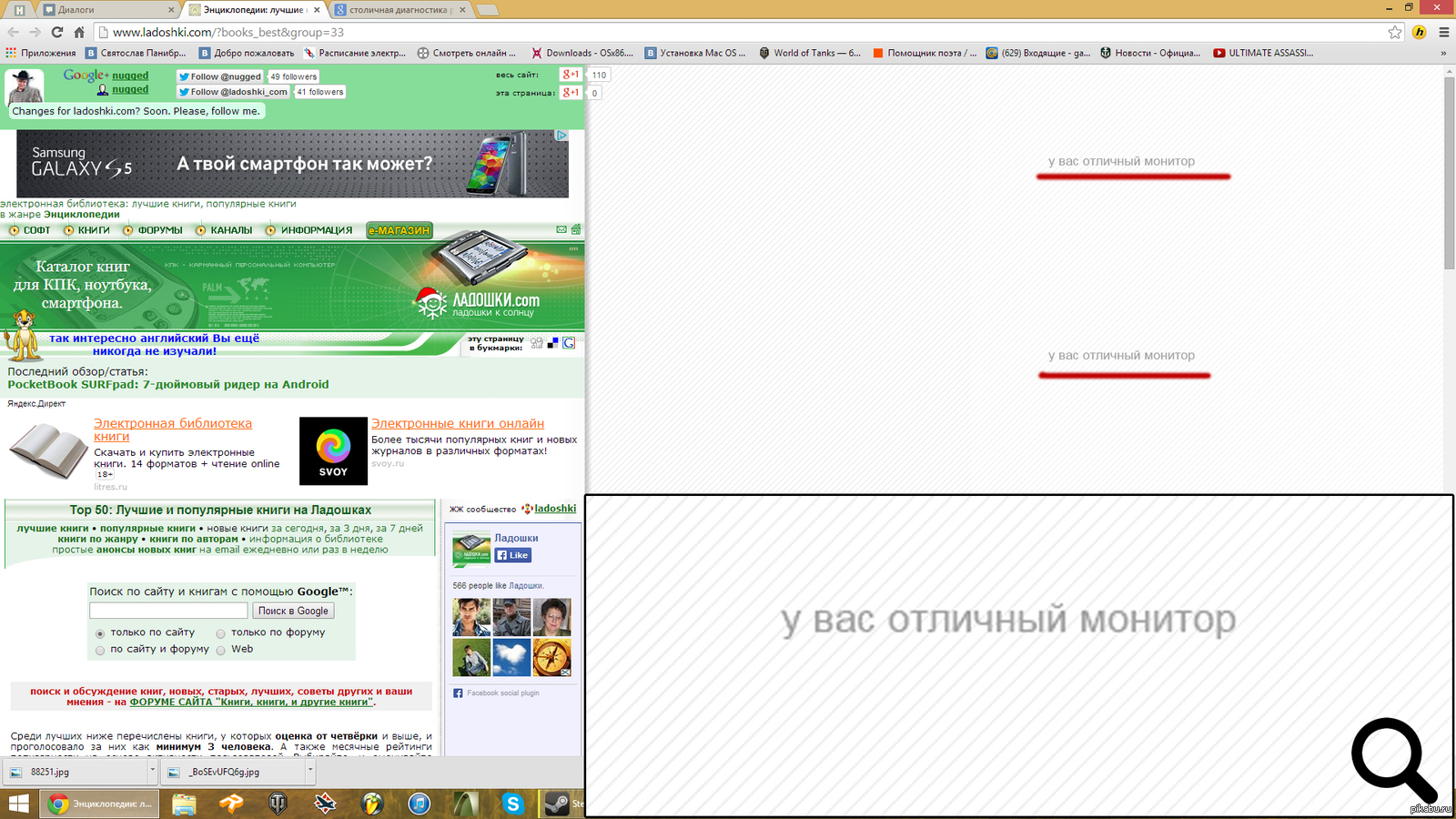This screenshot has height=819, width=1456.
Task: Choose the 'Web' search radio button
Action: coord(220,650)
